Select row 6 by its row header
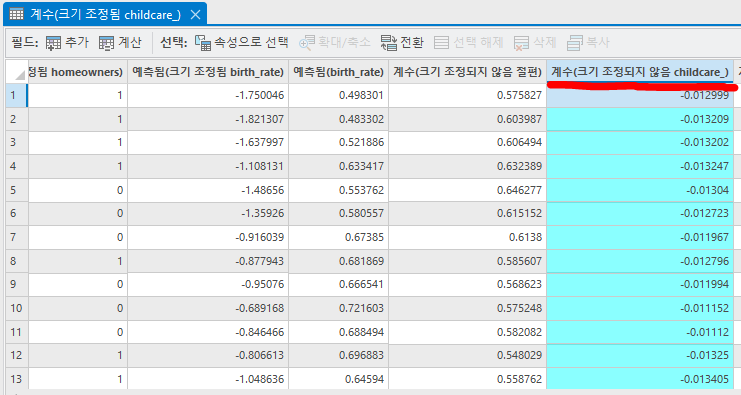 pyautogui.click(x=17, y=214)
